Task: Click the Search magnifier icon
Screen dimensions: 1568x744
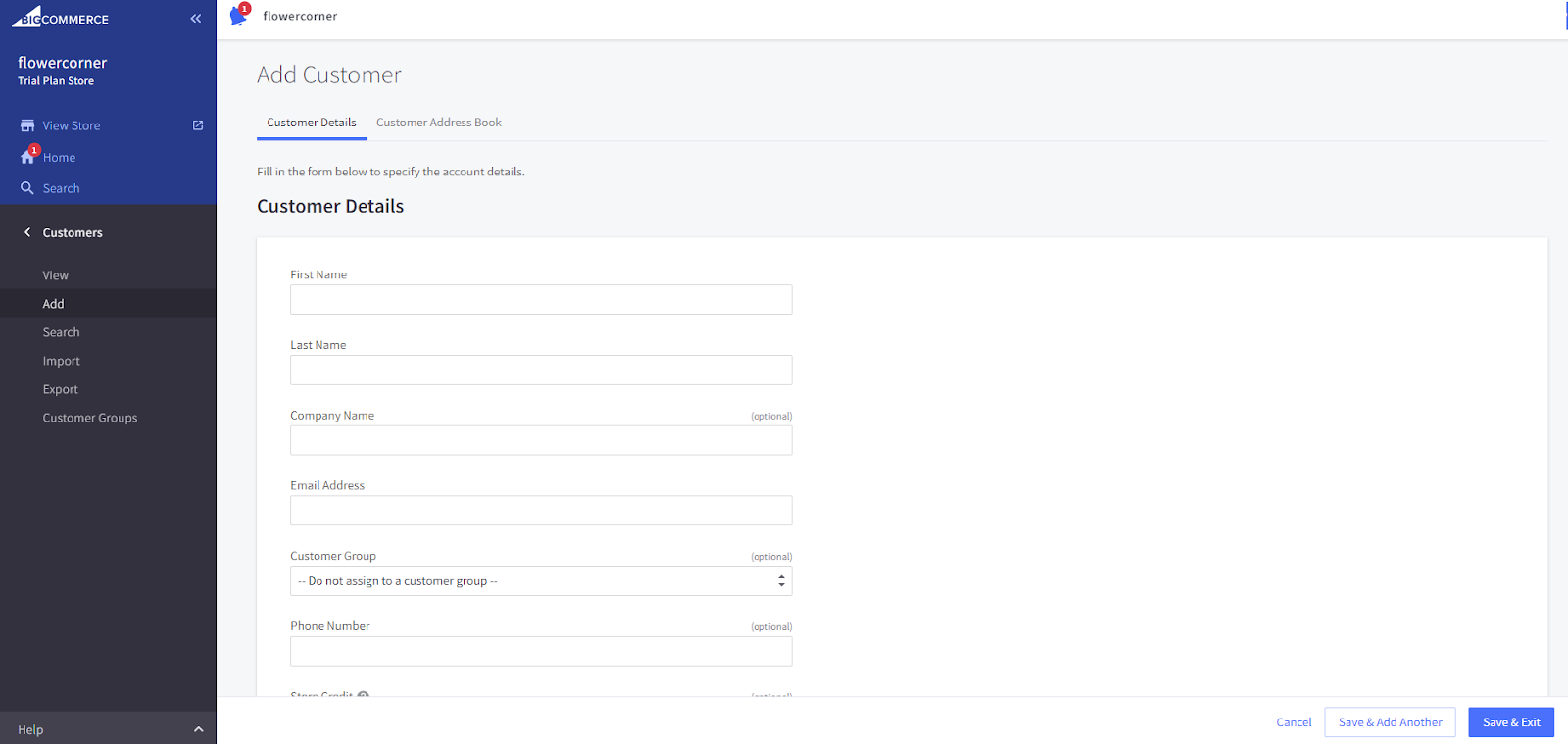Action: (x=27, y=188)
